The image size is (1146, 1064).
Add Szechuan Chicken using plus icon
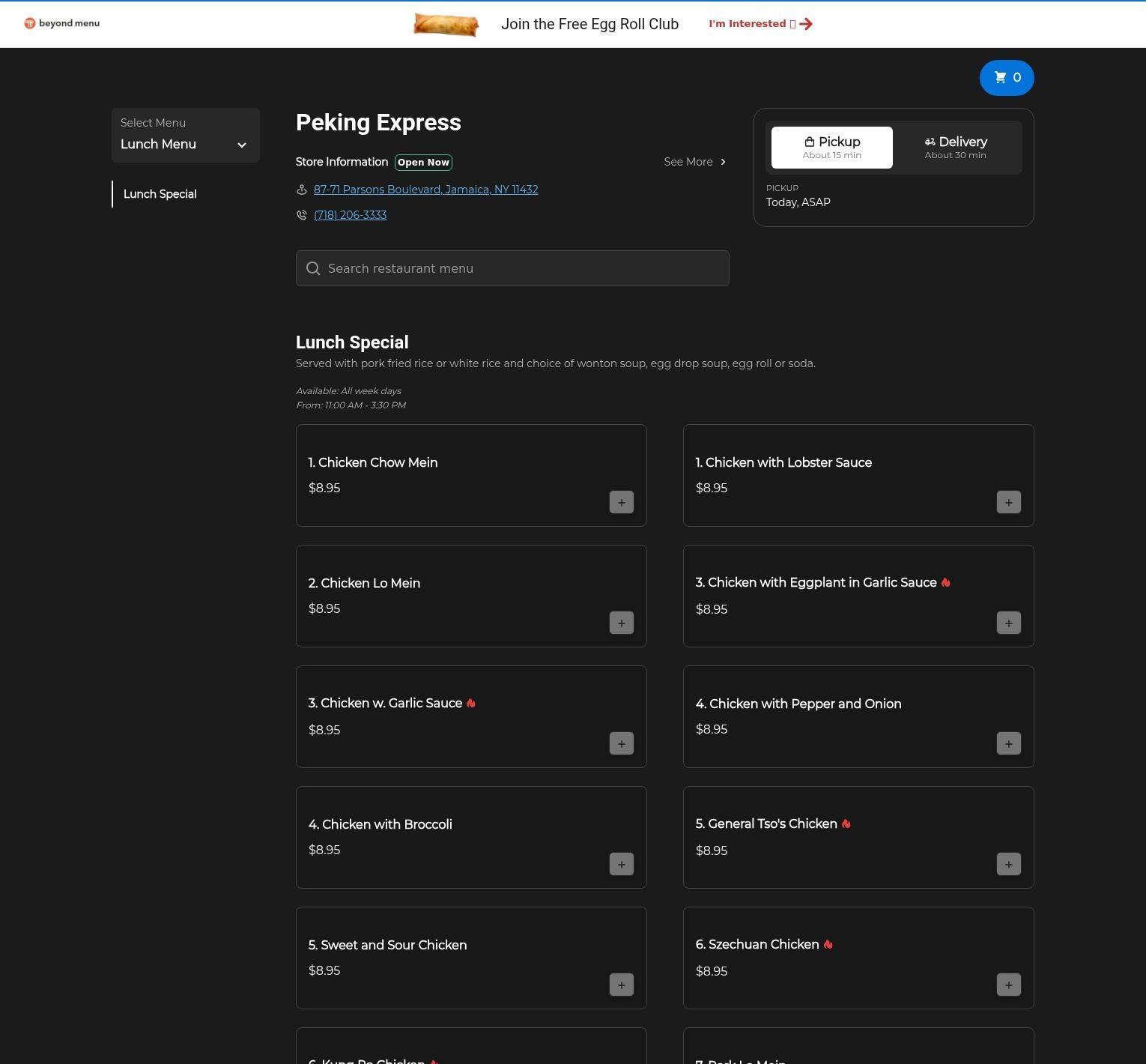(x=1008, y=985)
